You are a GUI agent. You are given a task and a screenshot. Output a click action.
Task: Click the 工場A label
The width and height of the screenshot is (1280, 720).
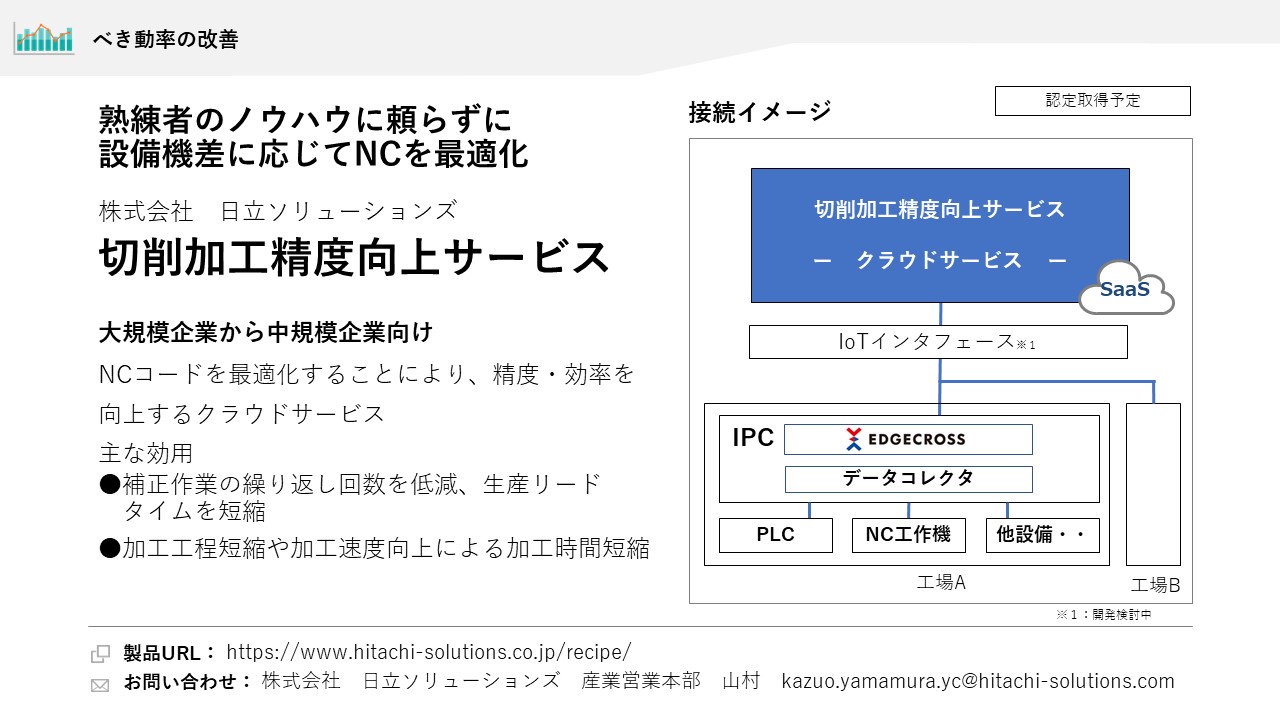coord(941,582)
